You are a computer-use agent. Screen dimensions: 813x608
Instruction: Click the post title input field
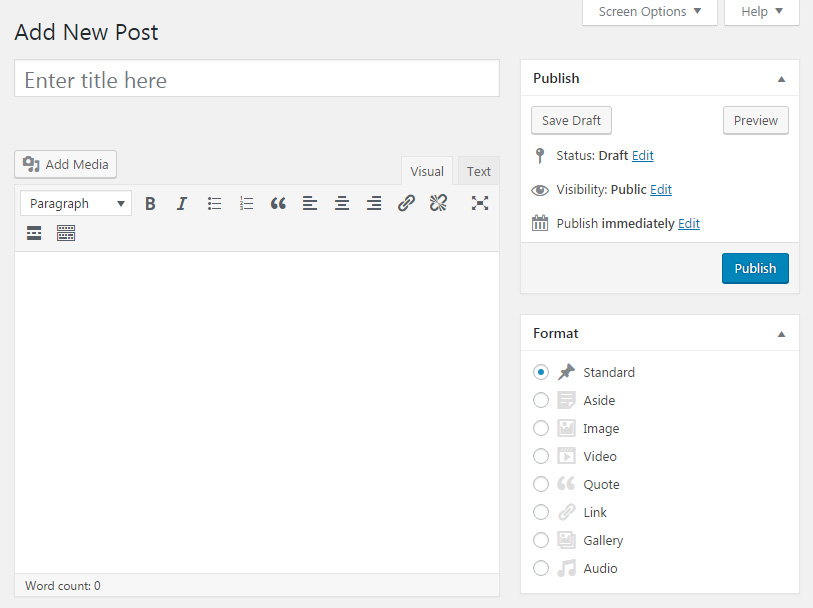click(x=256, y=79)
